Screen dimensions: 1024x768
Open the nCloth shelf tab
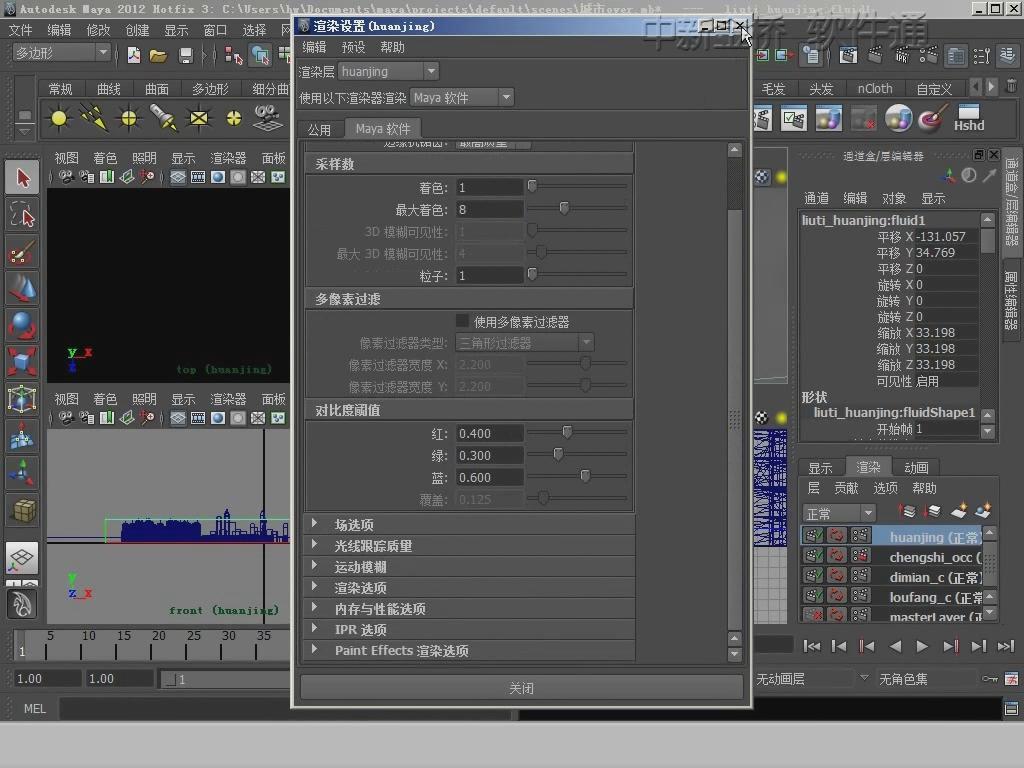pos(874,88)
